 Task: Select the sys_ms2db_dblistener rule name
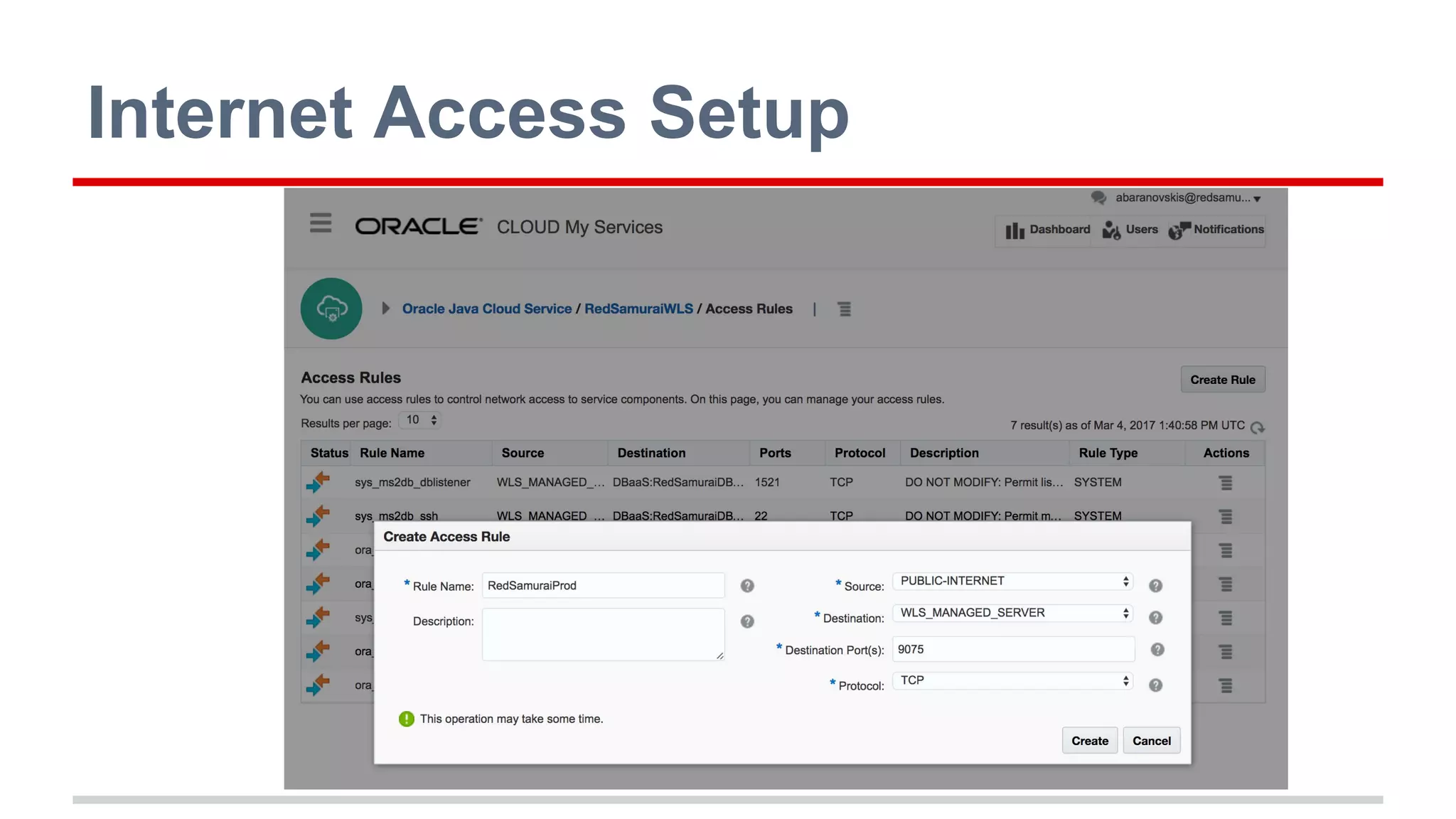[412, 482]
